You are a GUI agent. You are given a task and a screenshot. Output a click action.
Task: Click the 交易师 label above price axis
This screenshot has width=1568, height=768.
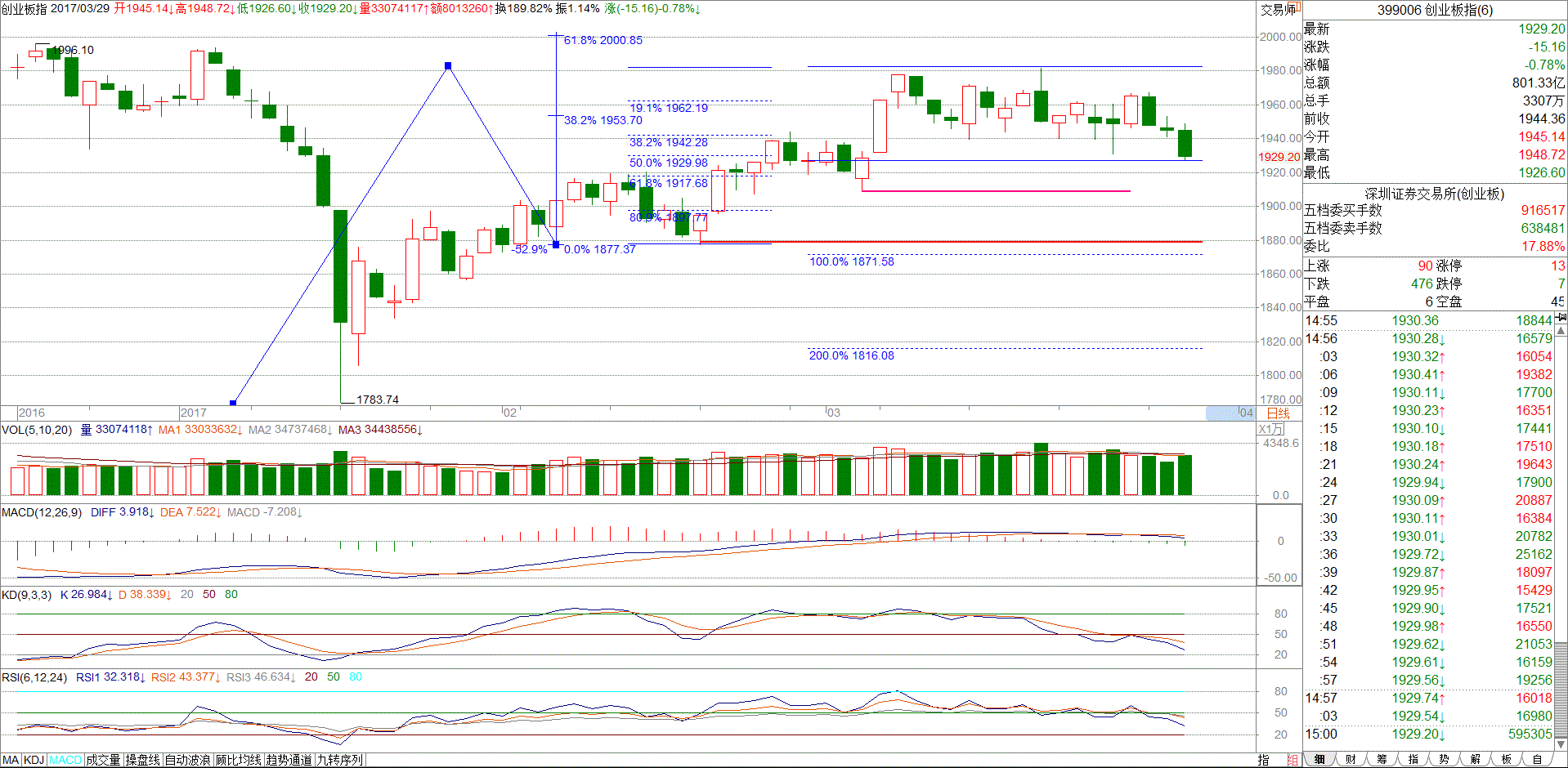pyautogui.click(x=1278, y=9)
